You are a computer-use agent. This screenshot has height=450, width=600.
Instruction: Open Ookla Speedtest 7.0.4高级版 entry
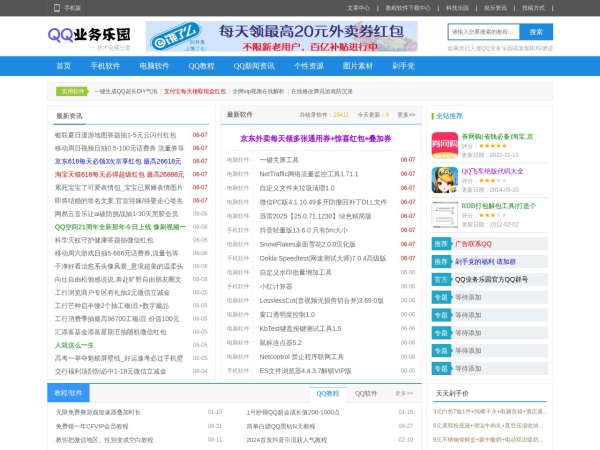coord(323,258)
